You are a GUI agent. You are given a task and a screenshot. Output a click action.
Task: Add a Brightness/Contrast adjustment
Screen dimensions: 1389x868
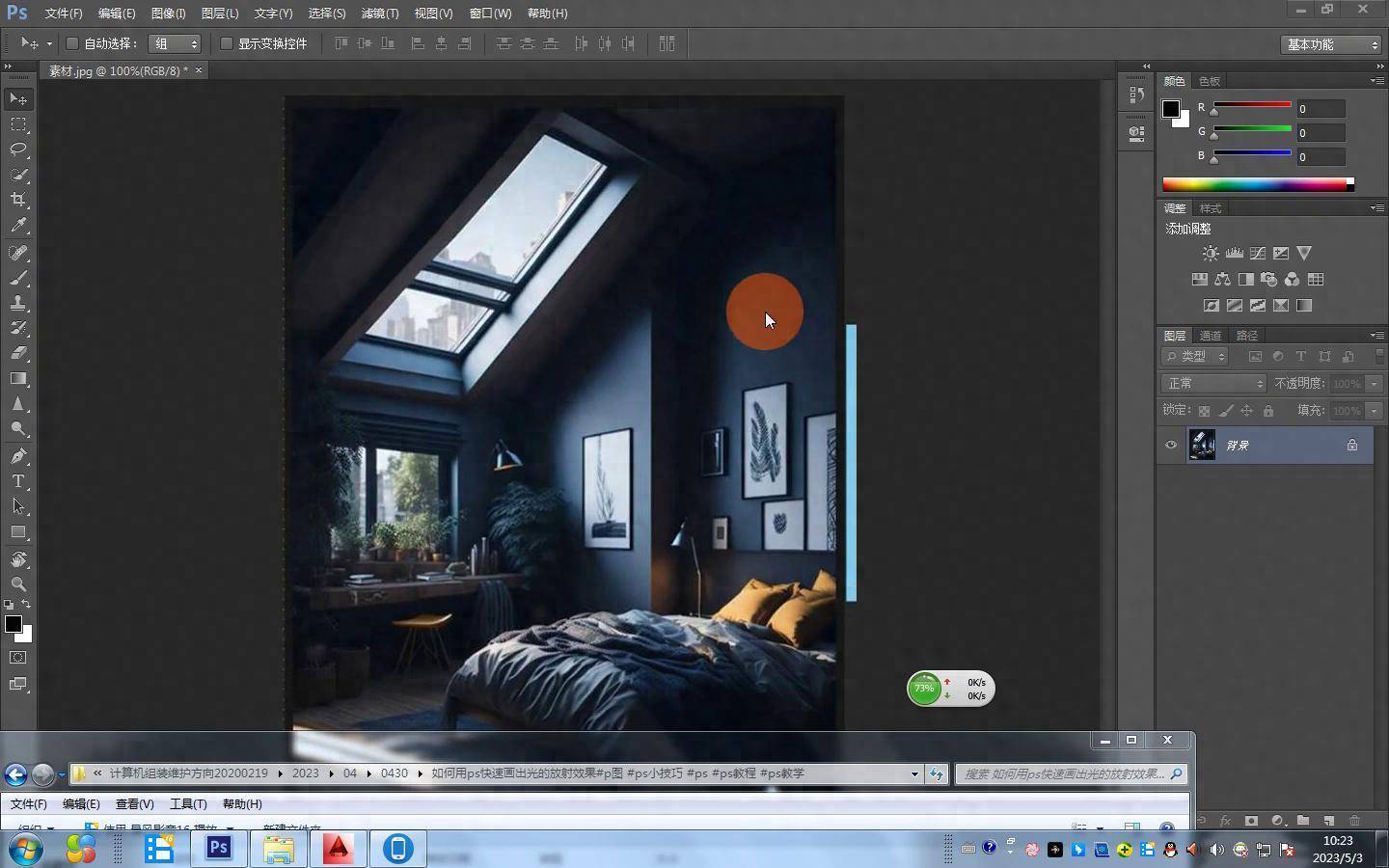[x=1211, y=253]
